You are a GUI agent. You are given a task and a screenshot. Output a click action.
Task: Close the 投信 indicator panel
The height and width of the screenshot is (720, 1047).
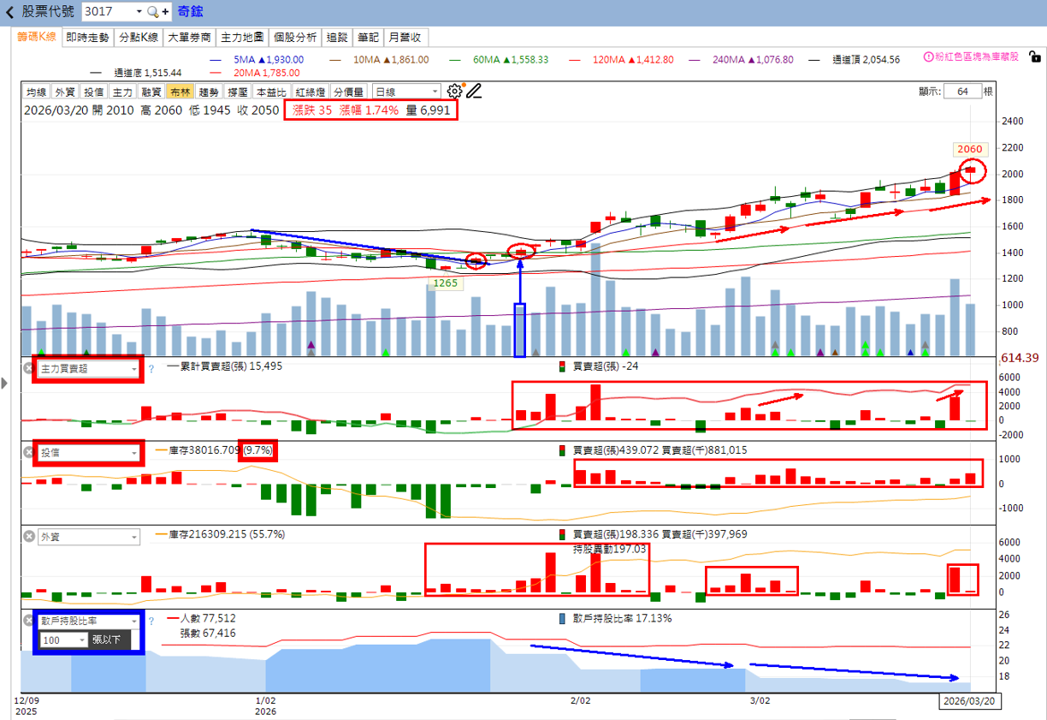(29, 452)
